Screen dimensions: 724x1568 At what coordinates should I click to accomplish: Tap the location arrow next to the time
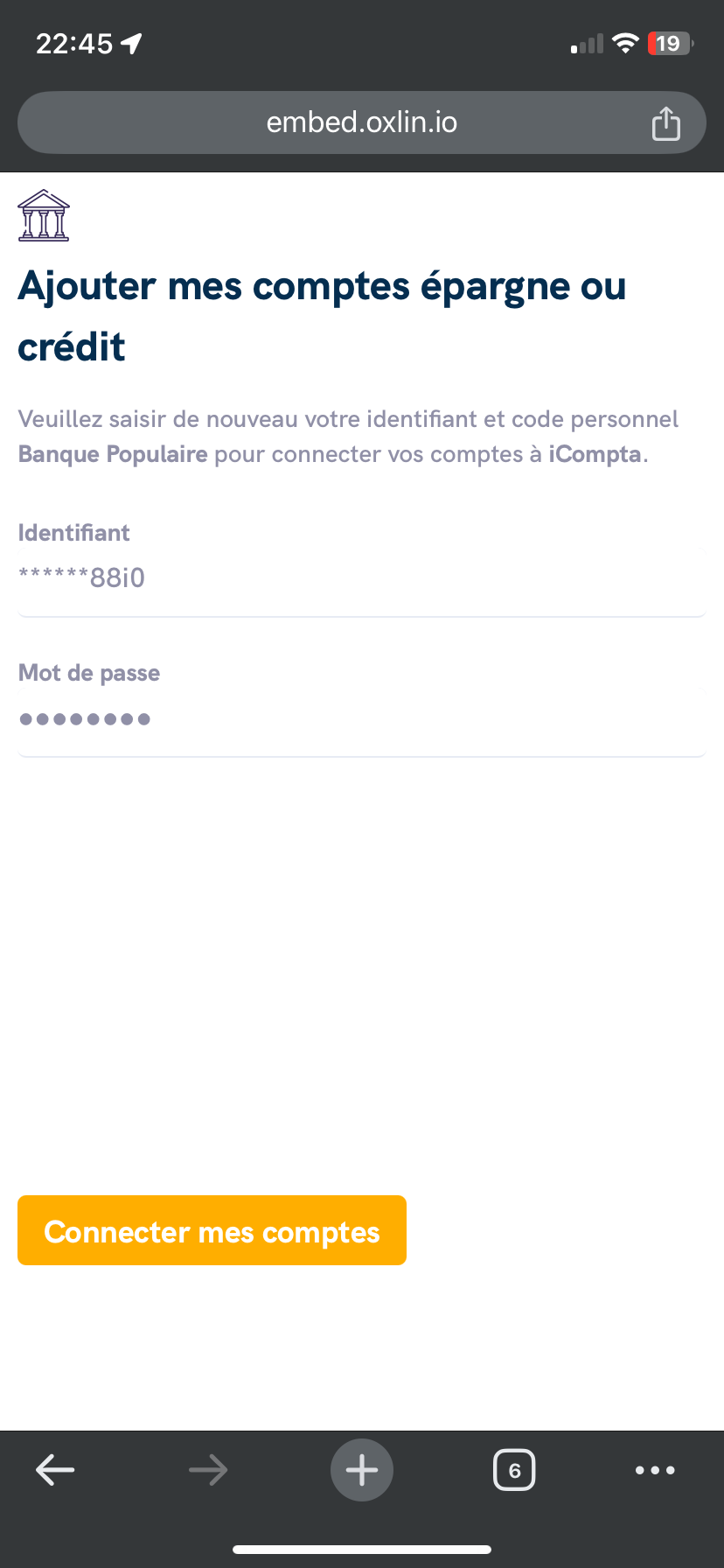(x=132, y=44)
